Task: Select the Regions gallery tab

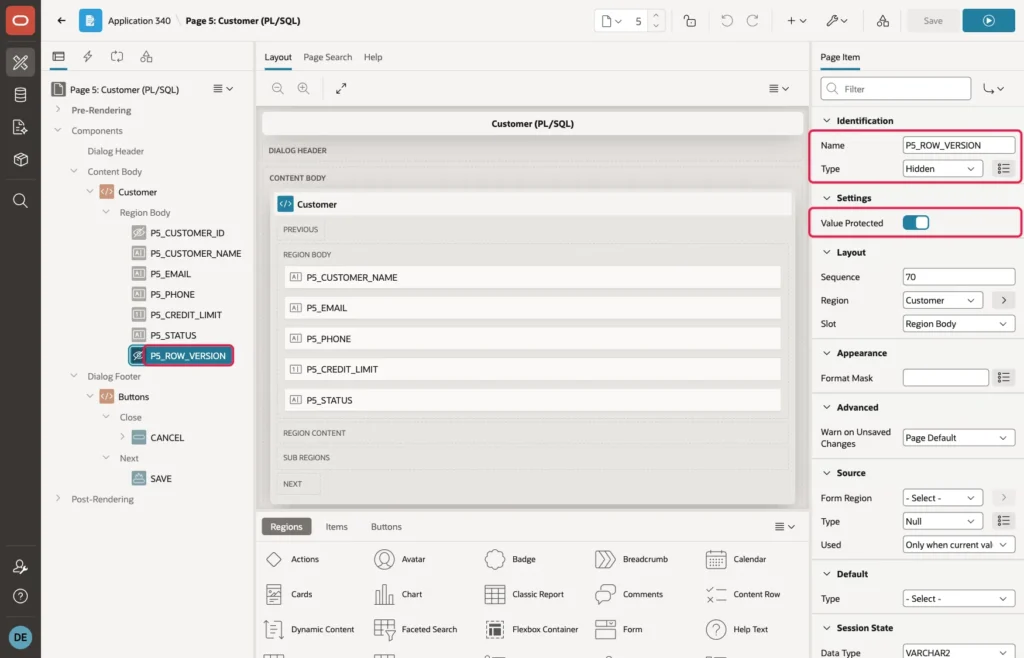Action: point(286,527)
